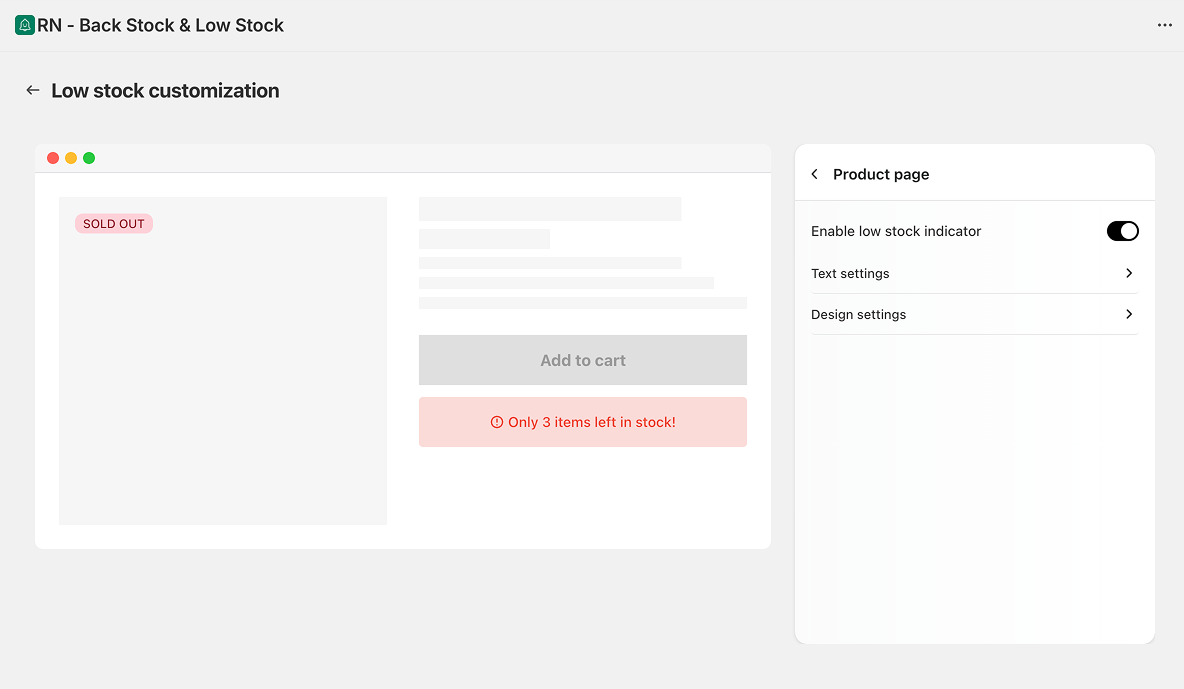Click the 'Only 3 items left in stock!' text

(x=592, y=422)
